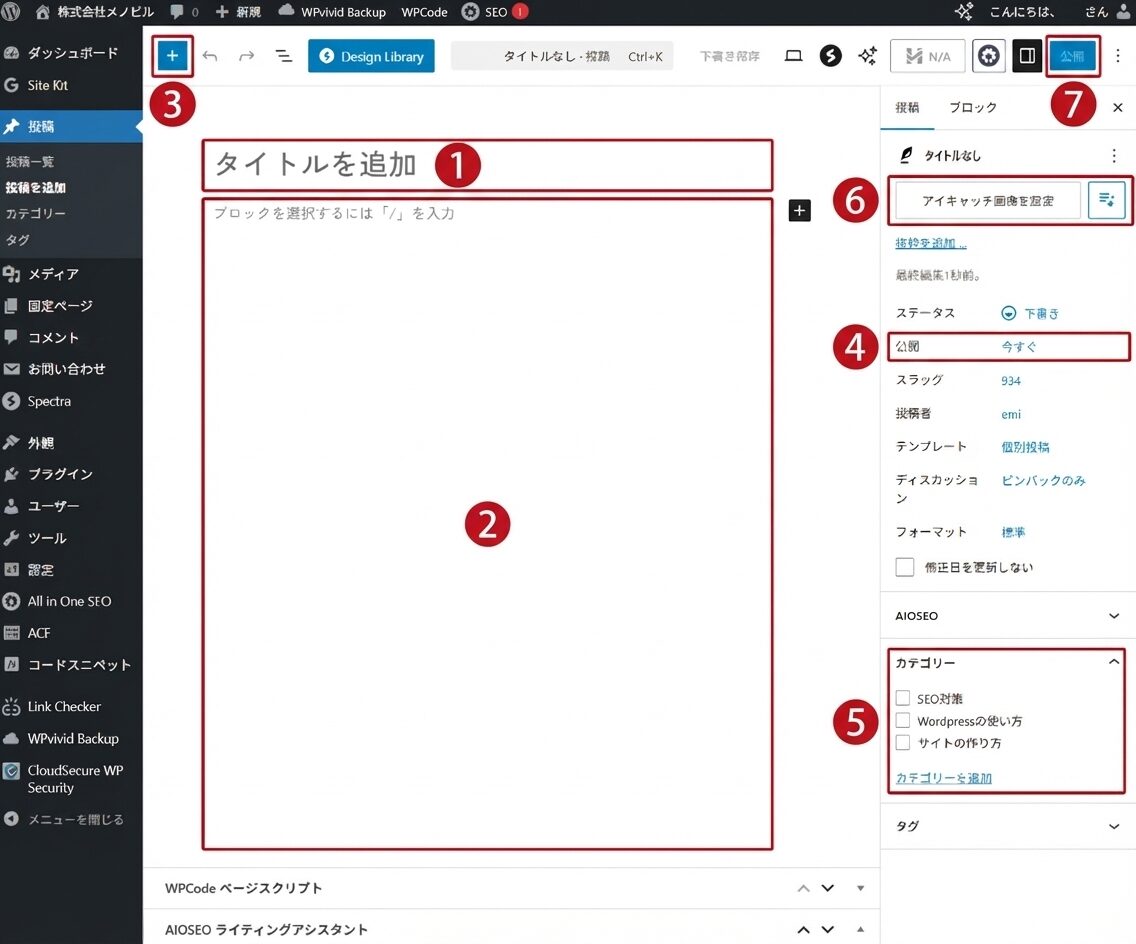Open the AI sparkle assistant icon
The image size is (1136, 944).
867,56
